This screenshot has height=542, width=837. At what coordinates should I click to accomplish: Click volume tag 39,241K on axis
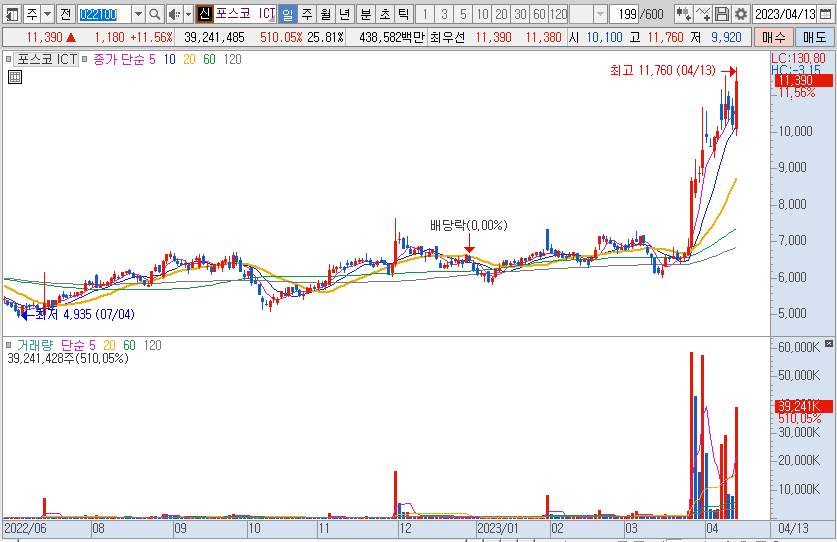point(803,406)
